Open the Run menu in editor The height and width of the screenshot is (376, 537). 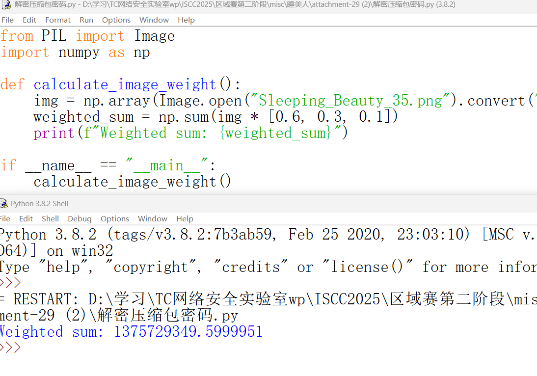pos(86,20)
